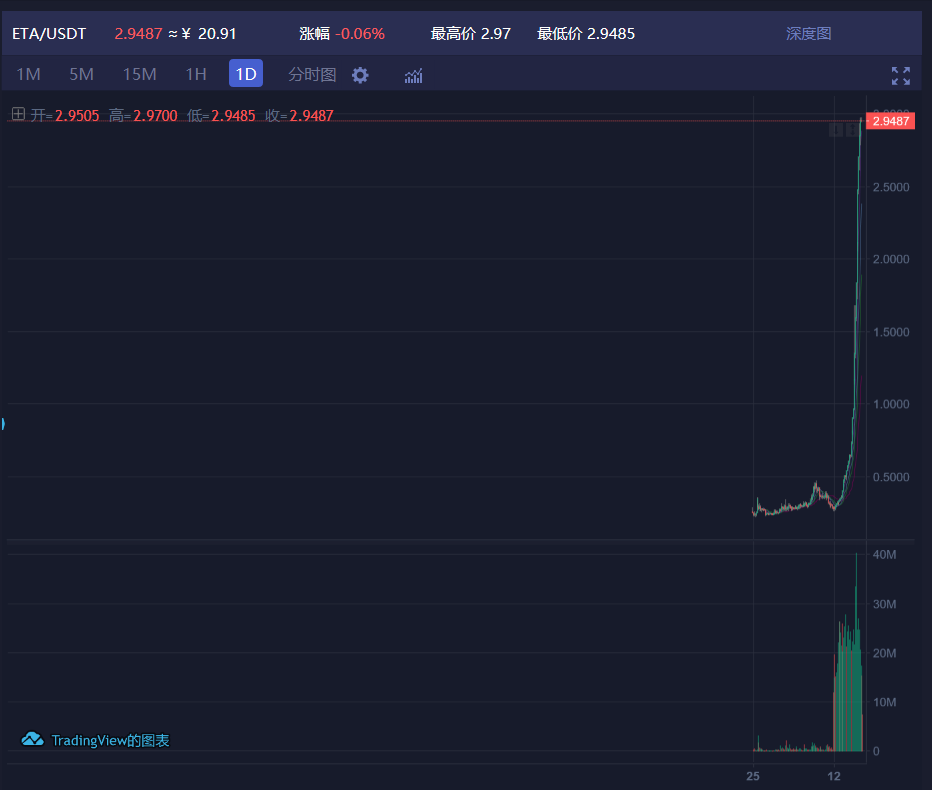The image size is (932, 790).
Task: Switch to the 15M interval
Action: [x=139, y=74]
